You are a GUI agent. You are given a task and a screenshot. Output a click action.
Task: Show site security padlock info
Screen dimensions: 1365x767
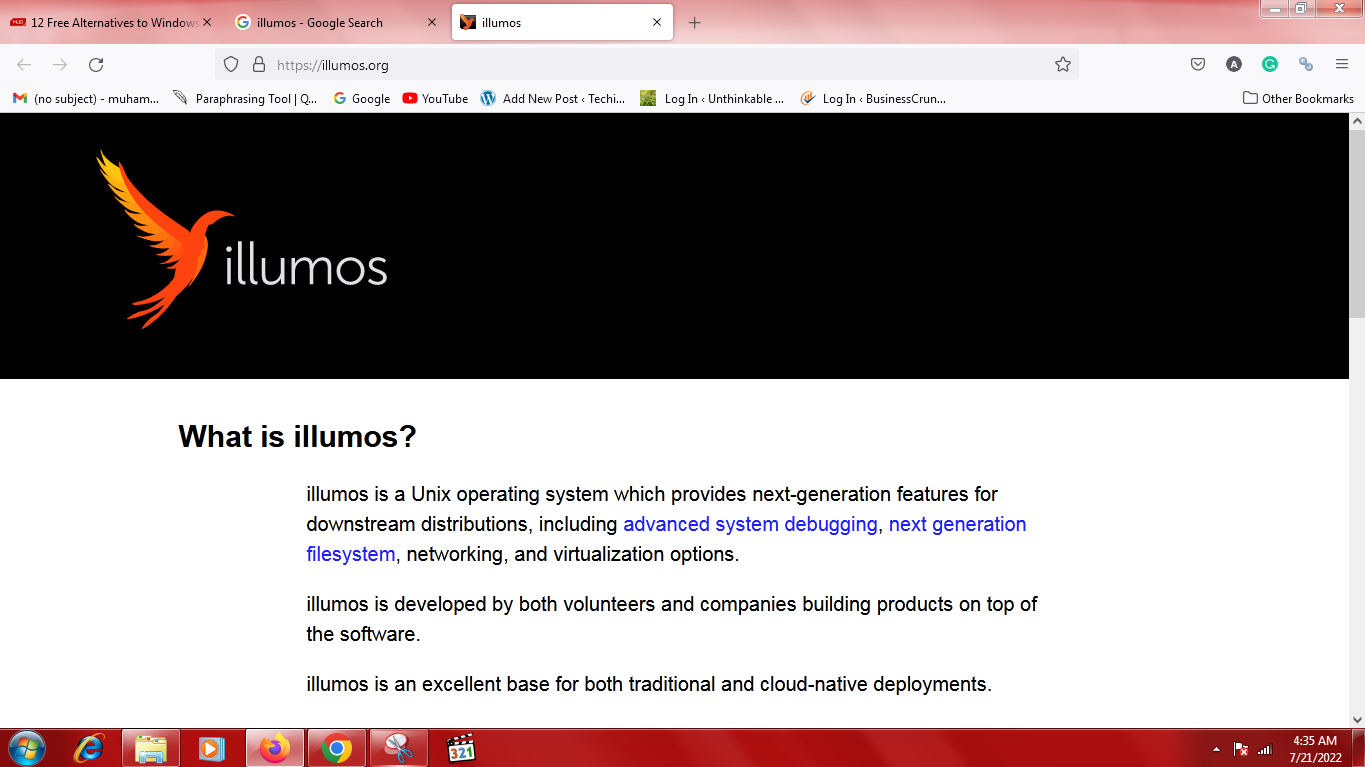click(259, 65)
